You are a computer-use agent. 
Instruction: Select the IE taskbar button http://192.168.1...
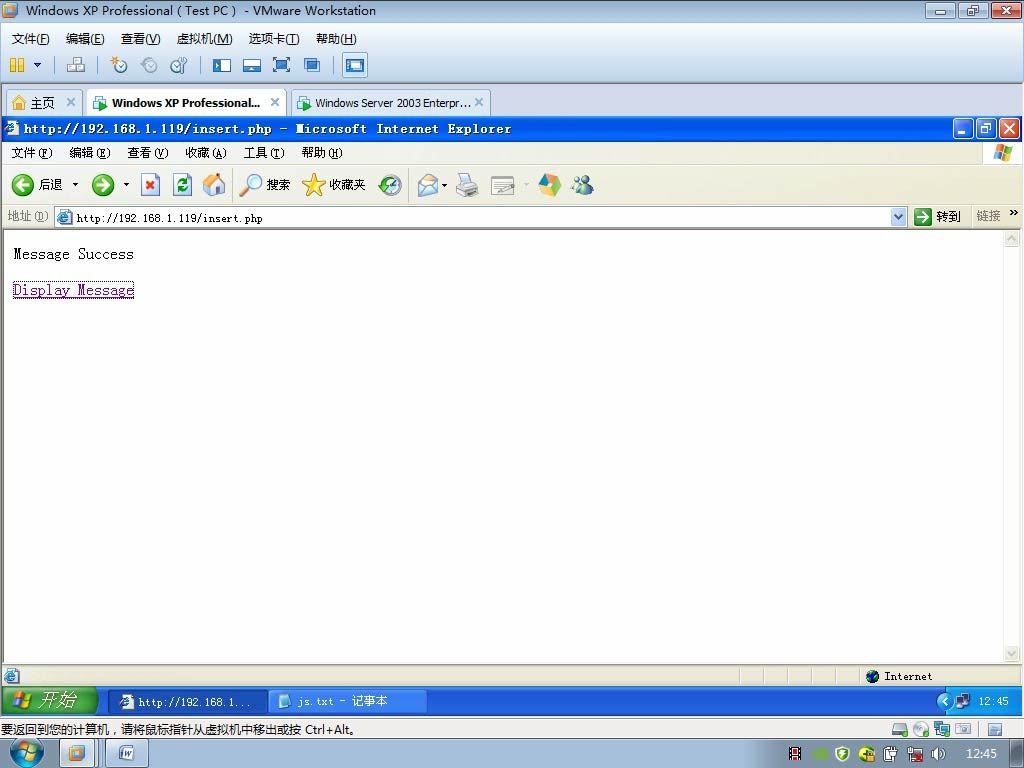[187, 701]
